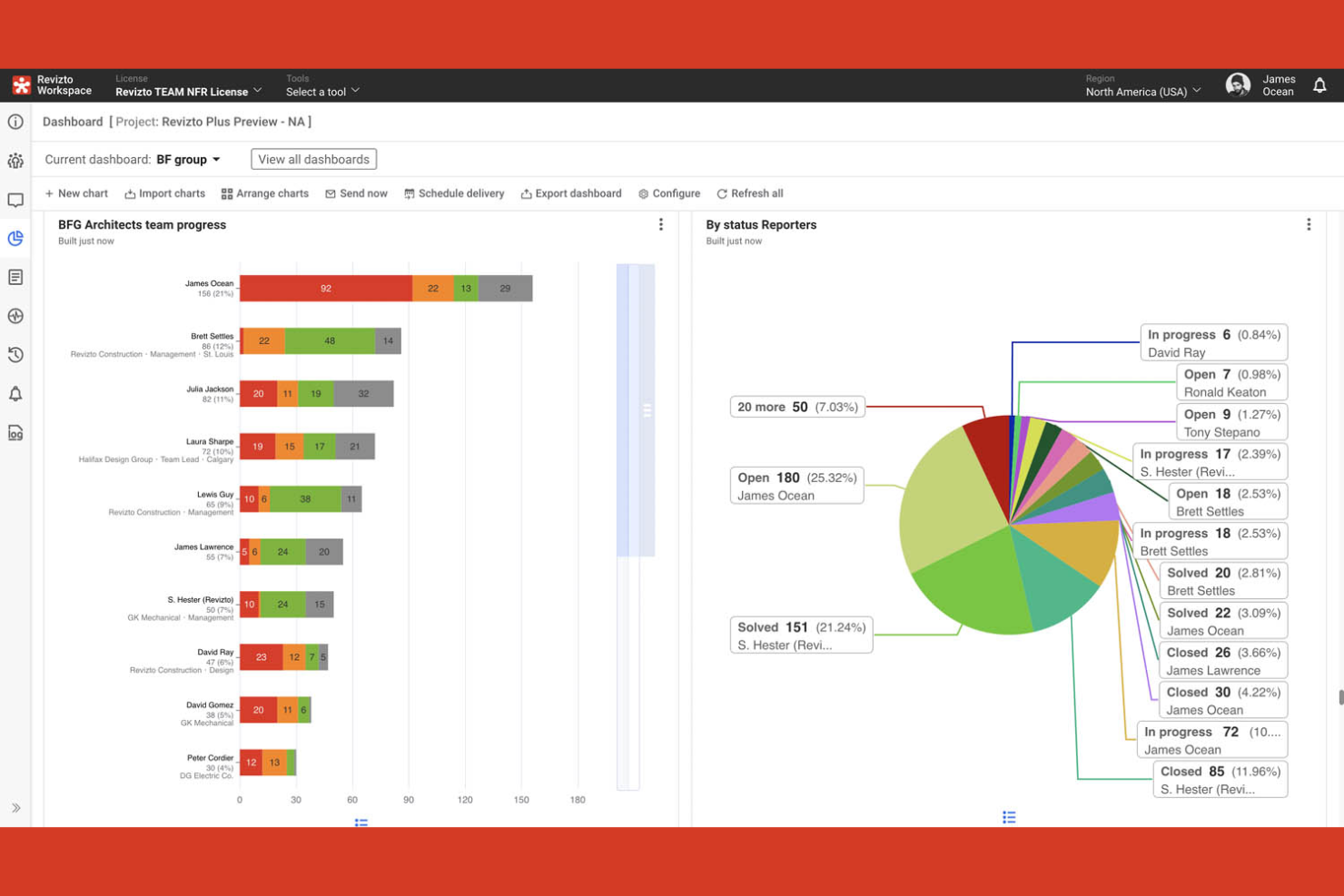Click the page vertical scrollbar thumb
Screen dimensions: 1344x896
pyautogui.click(x=1340, y=697)
